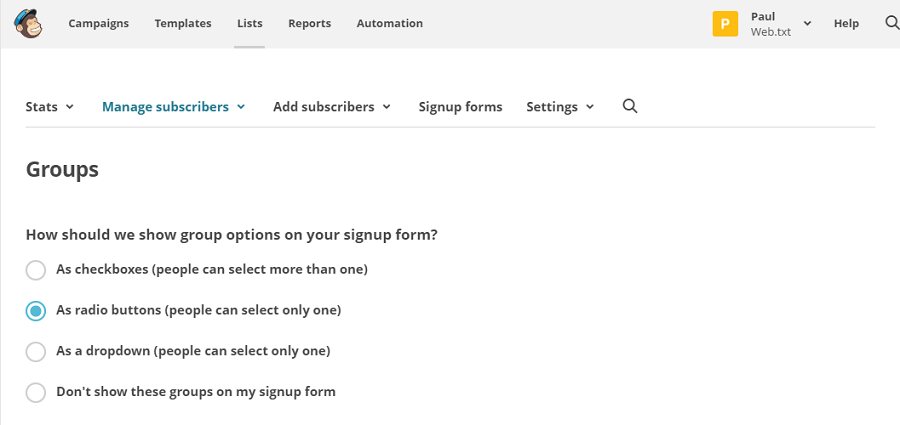
Task: Click the Help link
Action: (846, 24)
